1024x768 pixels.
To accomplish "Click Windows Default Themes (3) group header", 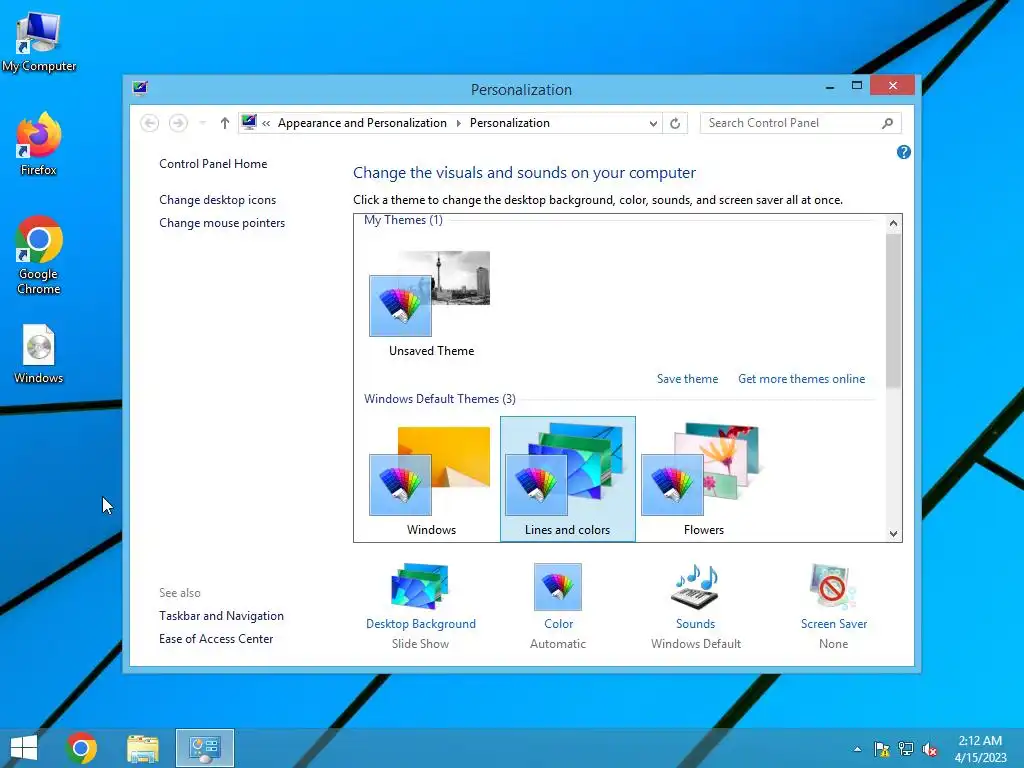I will (x=440, y=398).
